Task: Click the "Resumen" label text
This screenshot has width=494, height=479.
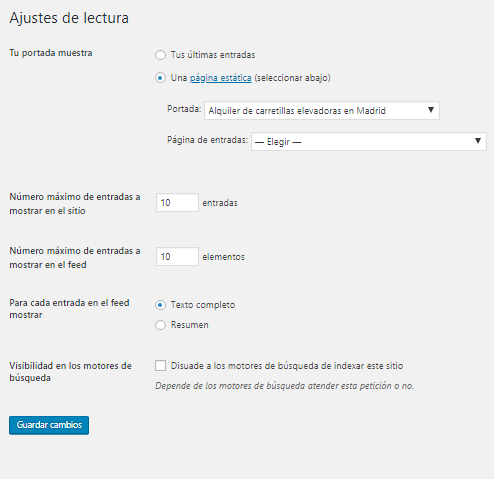Action: point(190,325)
